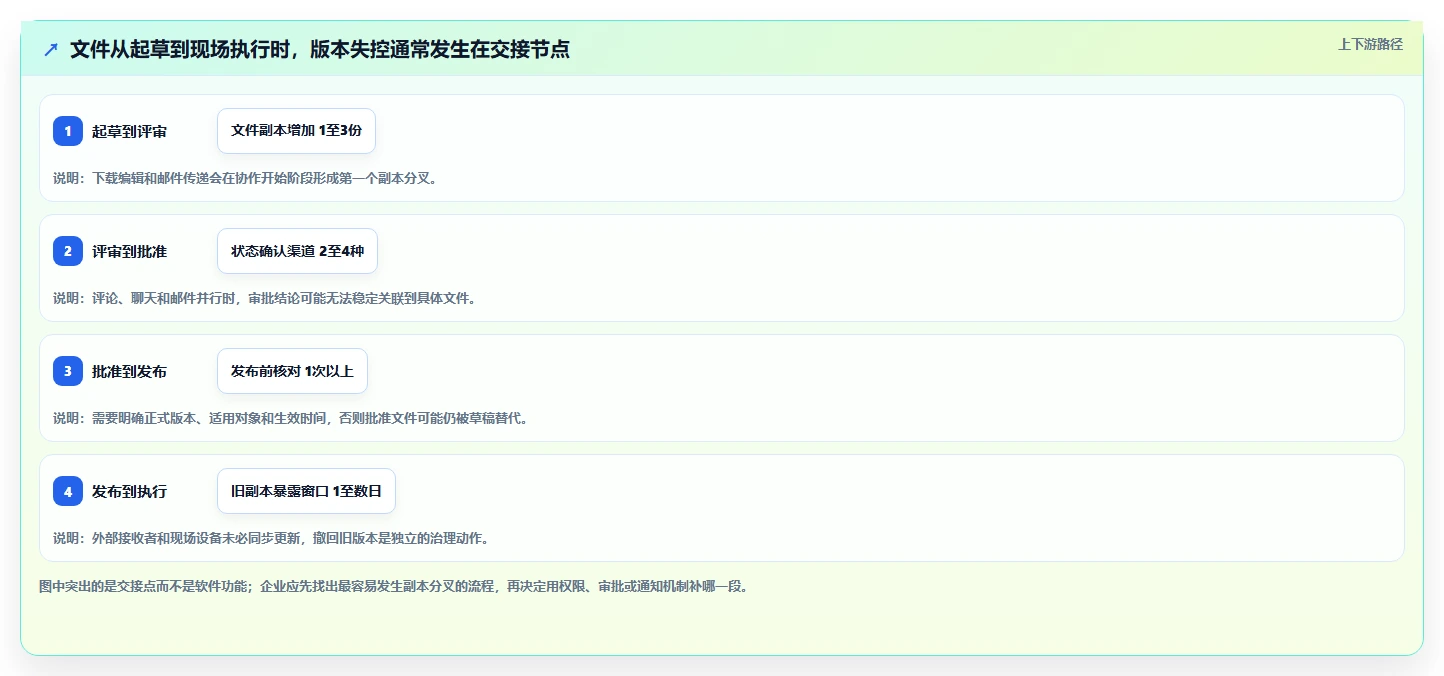1444x676 pixels.
Task: Click the note starting 说明：下载编辑和邮件传递
Action: 245,178
